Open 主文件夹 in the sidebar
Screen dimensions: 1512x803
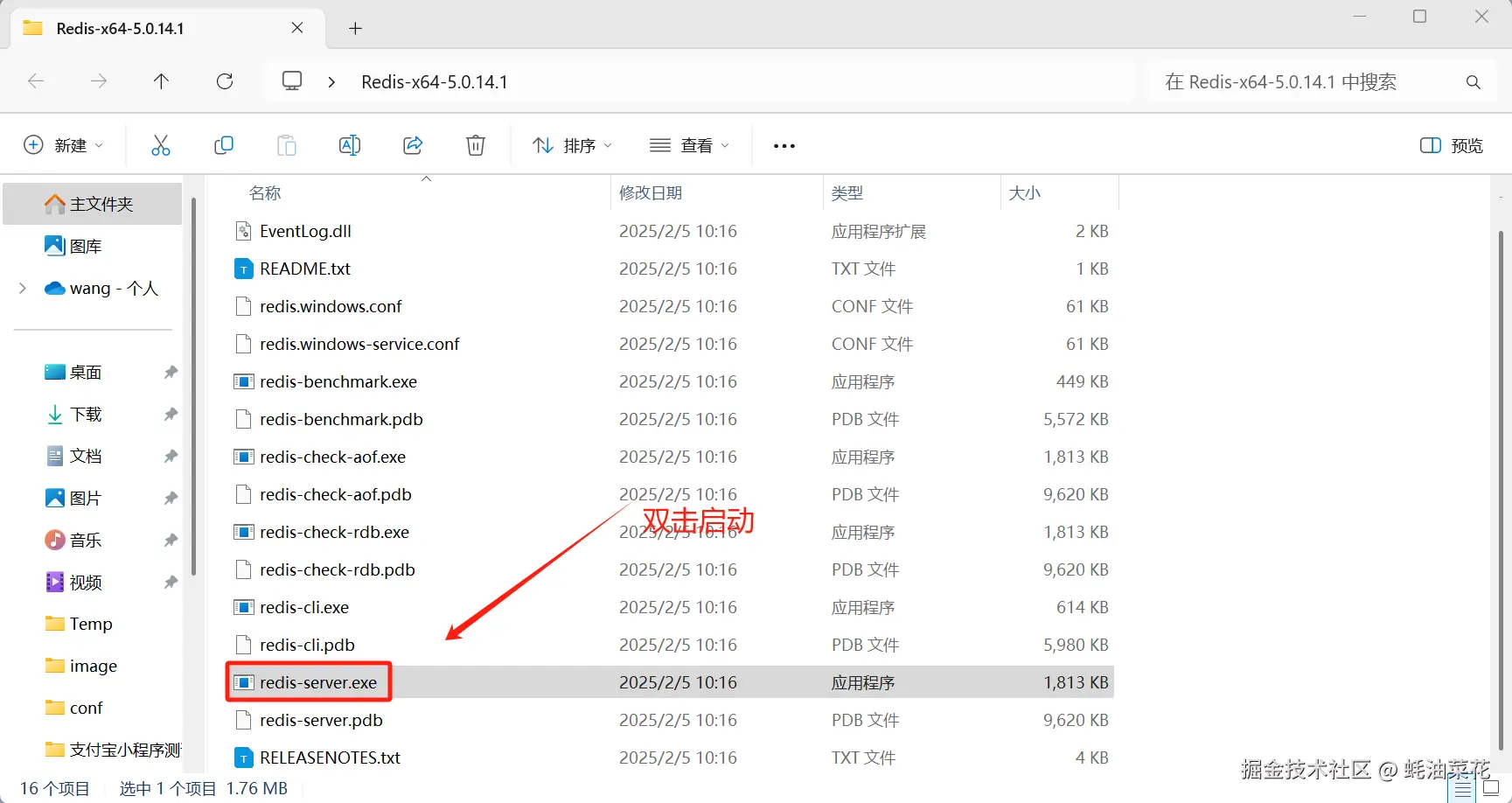click(93, 204)
